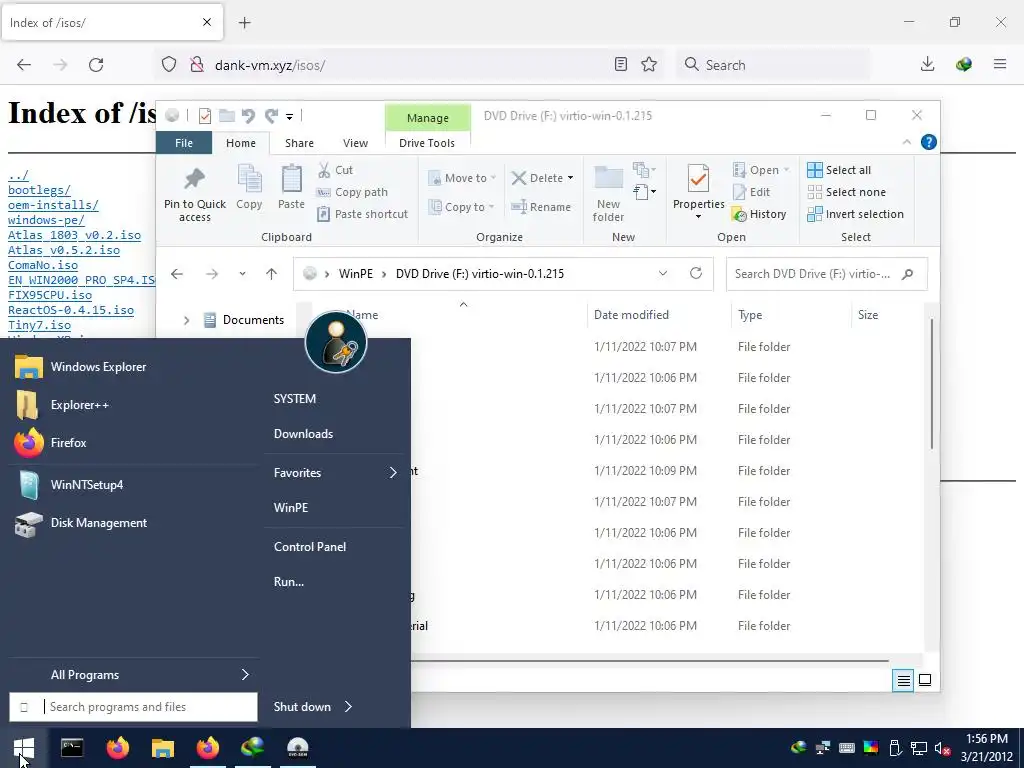Viewport: 1024px width, 768px height.
Task: Open Windows Explorer from Start menu
Action: (133, 367)
